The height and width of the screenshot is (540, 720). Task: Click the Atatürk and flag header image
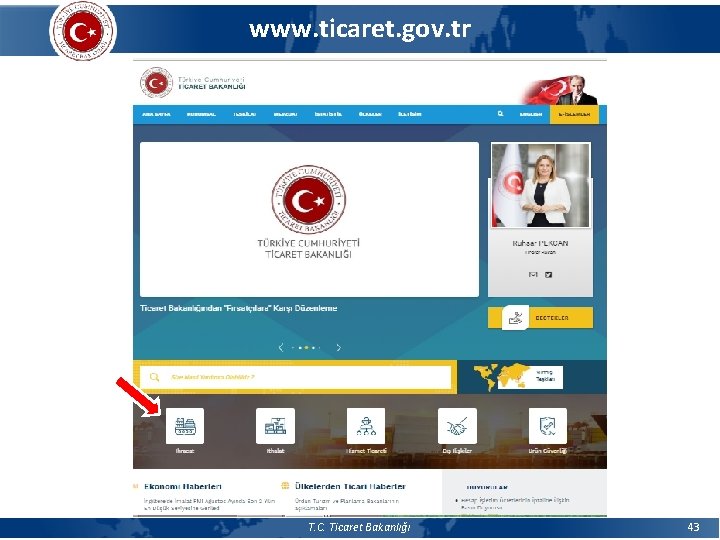click(560, 90)
